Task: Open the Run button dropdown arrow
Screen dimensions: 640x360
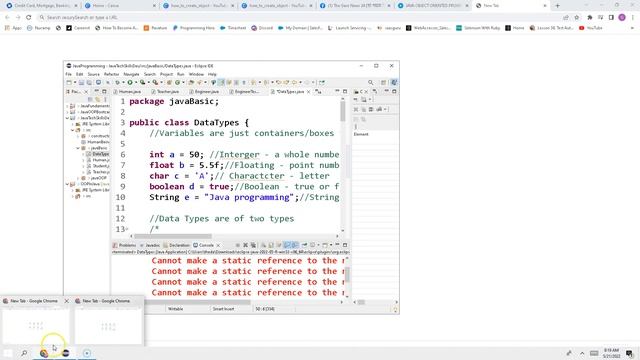Action: 136,82
